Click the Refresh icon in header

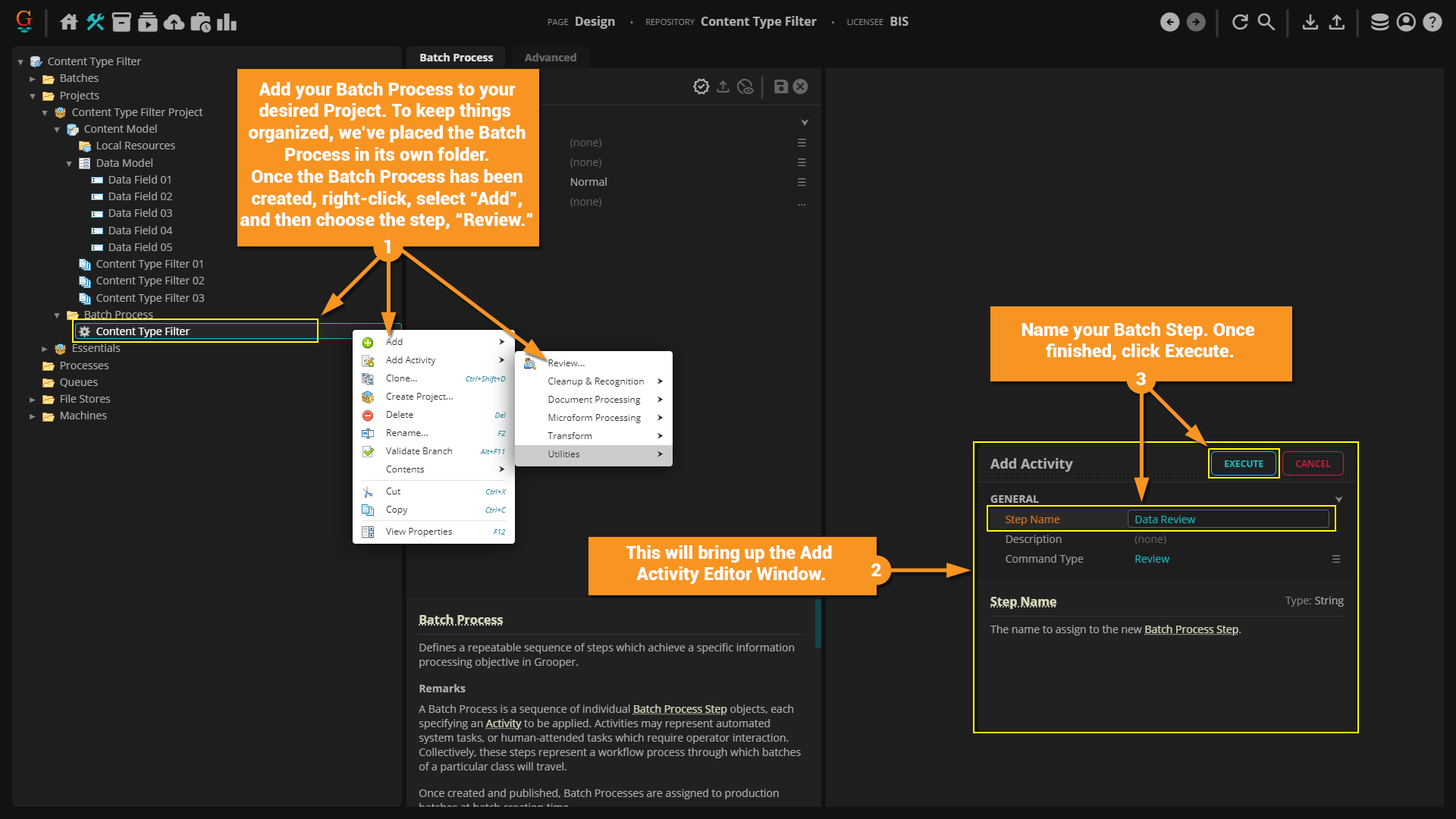point(1240,22)
